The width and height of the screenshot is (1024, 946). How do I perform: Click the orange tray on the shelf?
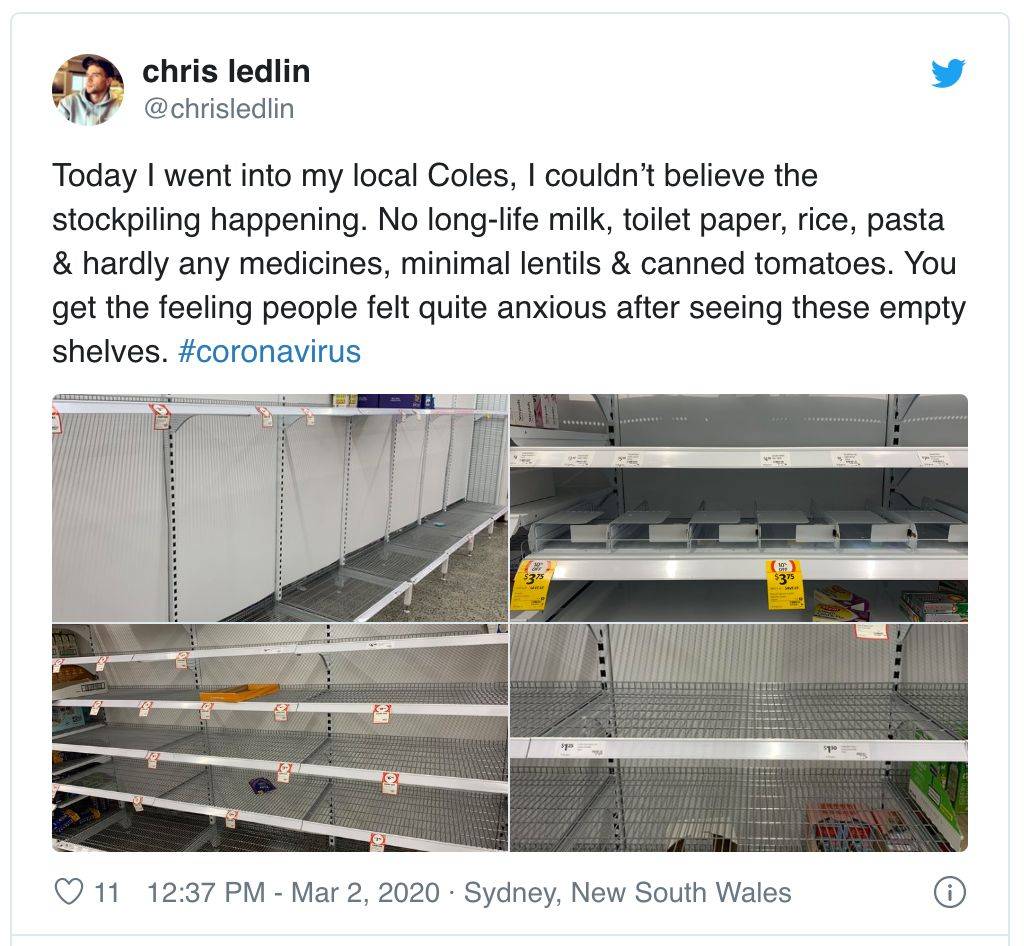(238, 692)
